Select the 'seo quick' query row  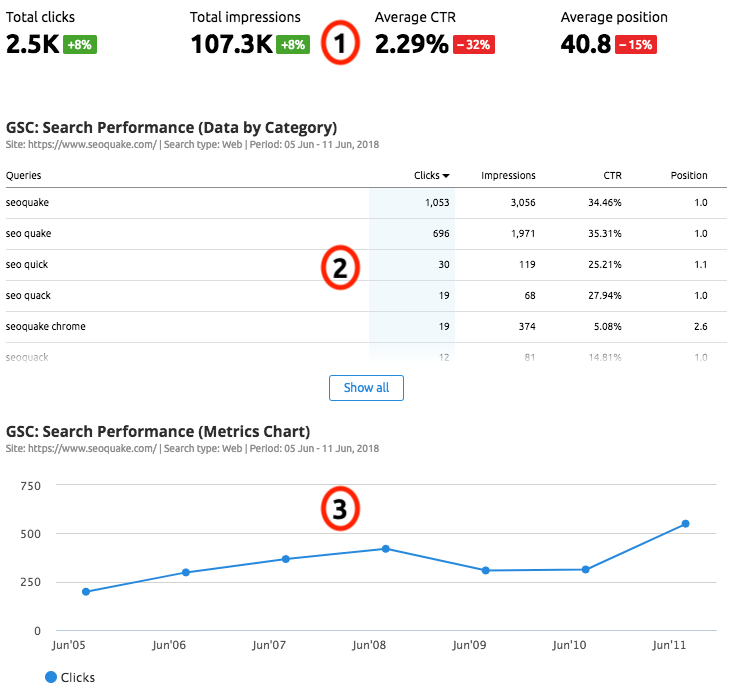[366, 264]
